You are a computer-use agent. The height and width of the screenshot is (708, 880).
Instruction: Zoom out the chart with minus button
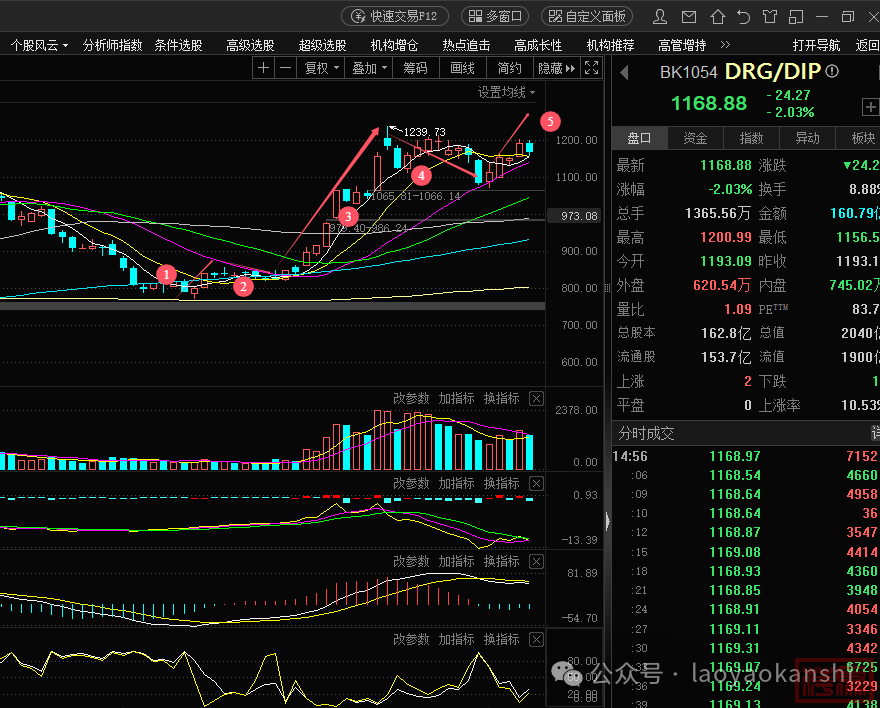click(285, 68)
